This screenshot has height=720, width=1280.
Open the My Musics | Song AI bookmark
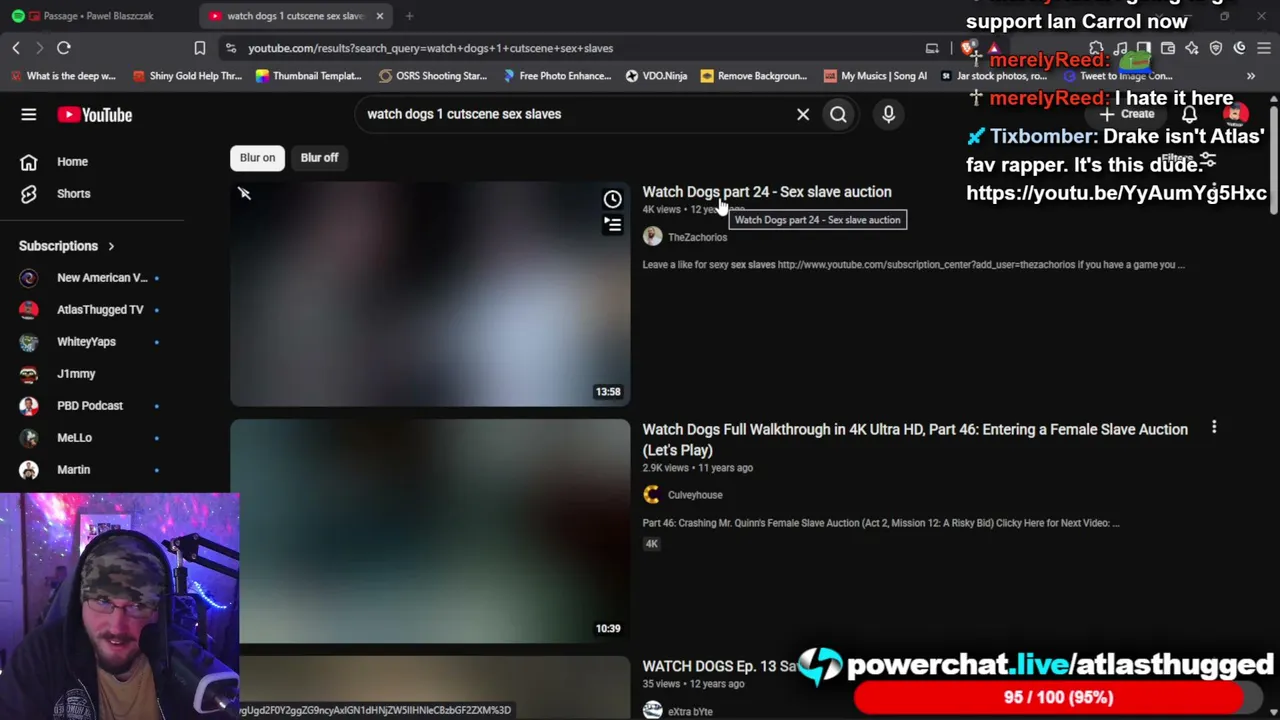[x=876, y=76]
